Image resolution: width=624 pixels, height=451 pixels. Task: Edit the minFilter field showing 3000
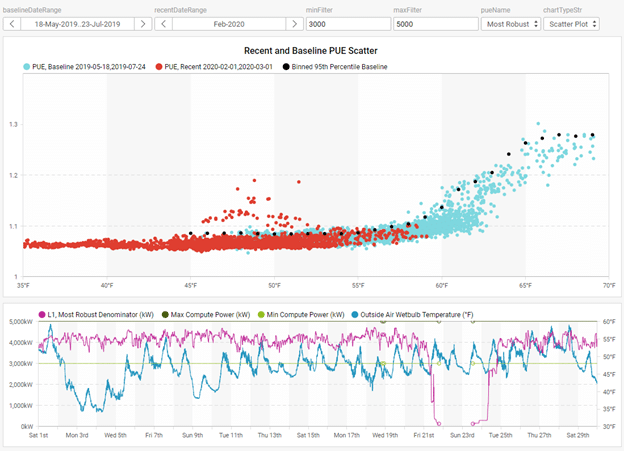[x=348, y=24]
